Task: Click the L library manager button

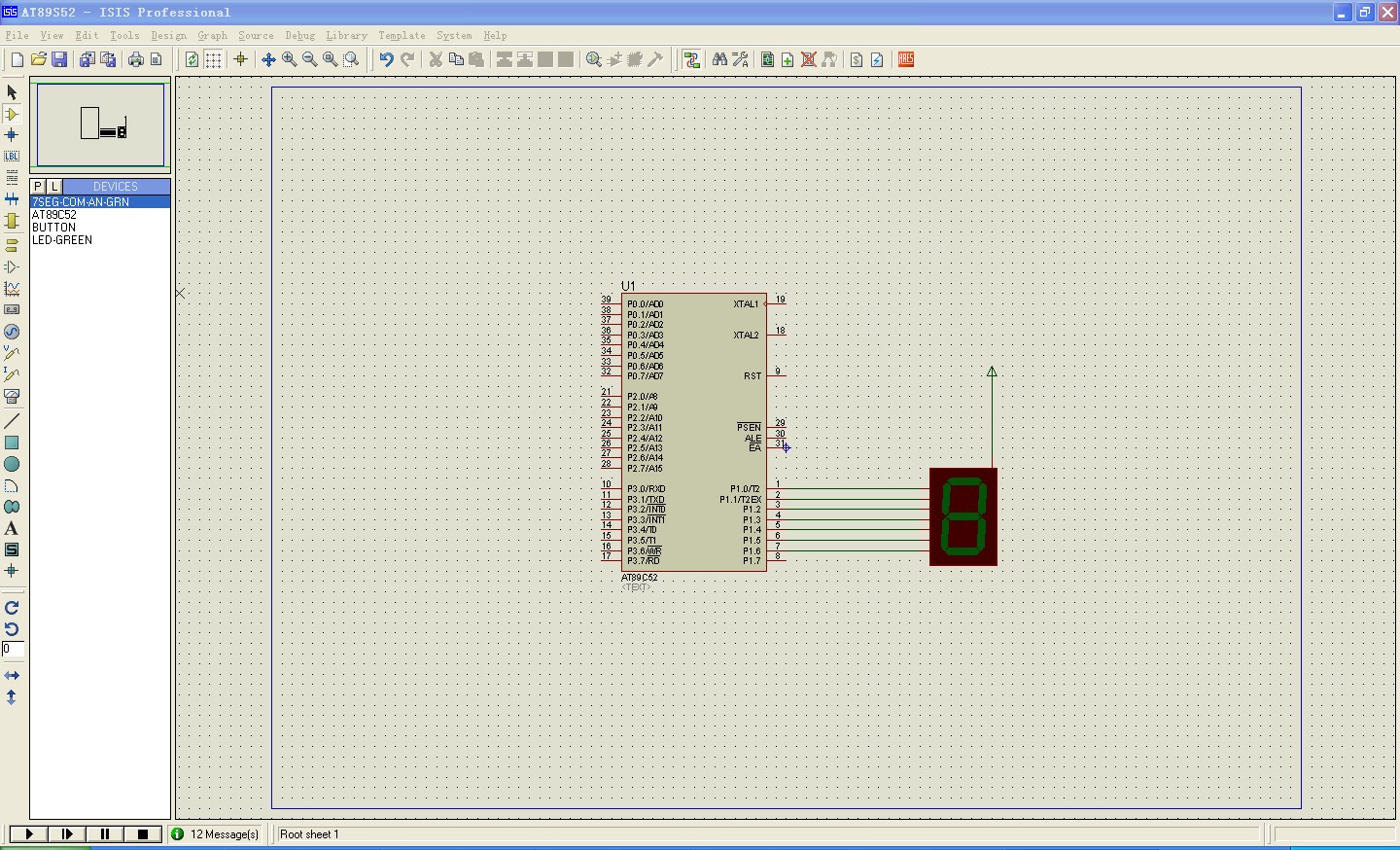Action: pos(54,186)
